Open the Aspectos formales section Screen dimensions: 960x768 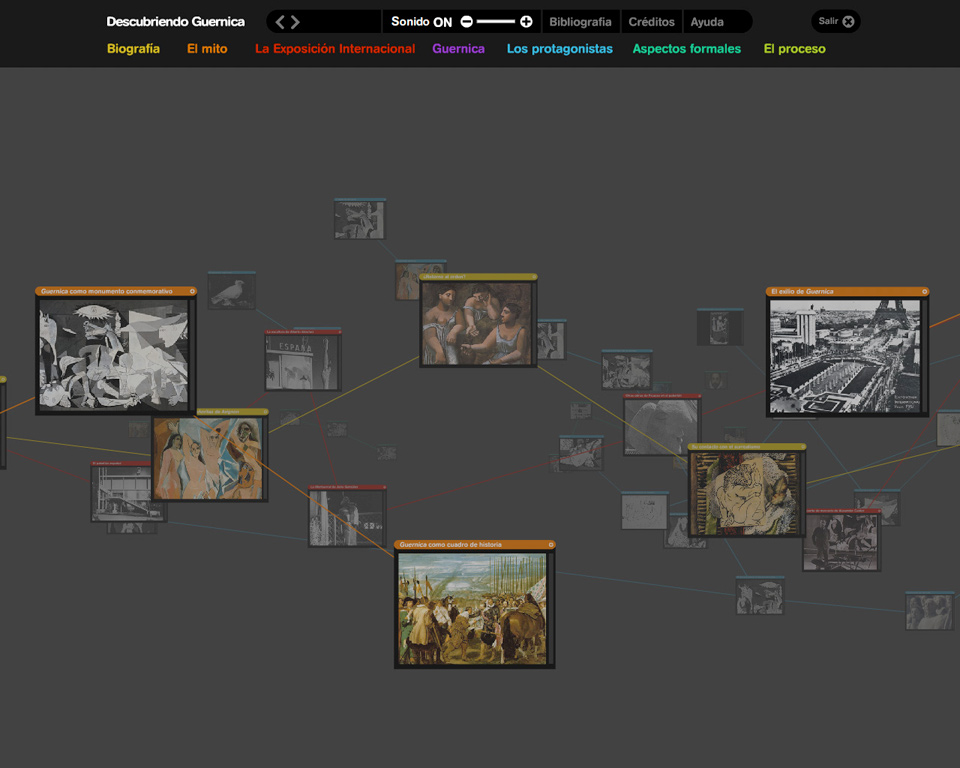click(686, 49)
